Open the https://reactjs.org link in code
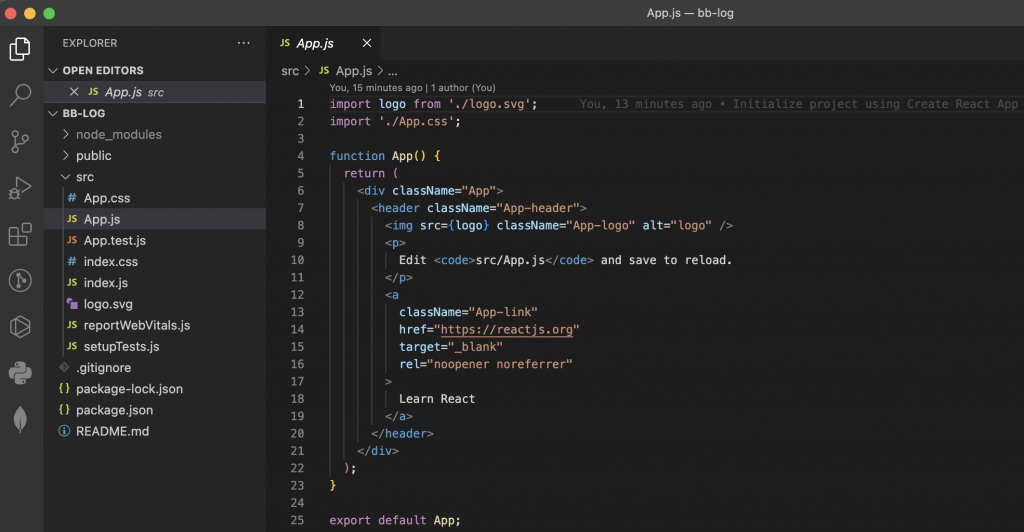The image size is (1024, 532). (507, 330)
